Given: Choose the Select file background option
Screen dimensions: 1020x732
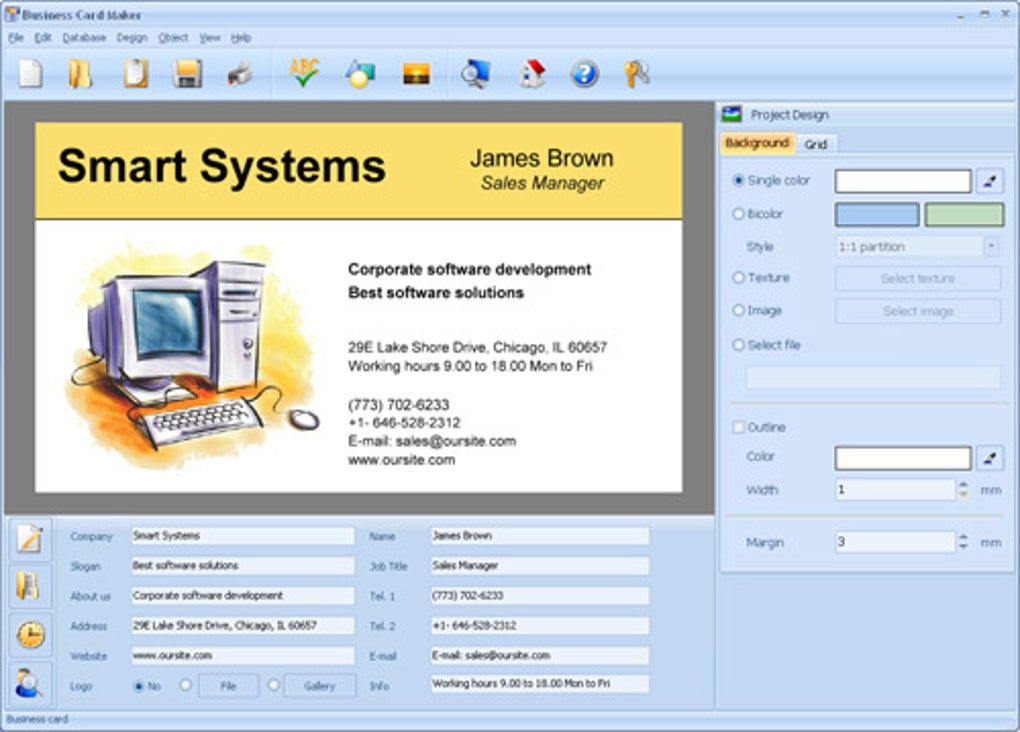Looking at the screenshot, I should 738,345.
